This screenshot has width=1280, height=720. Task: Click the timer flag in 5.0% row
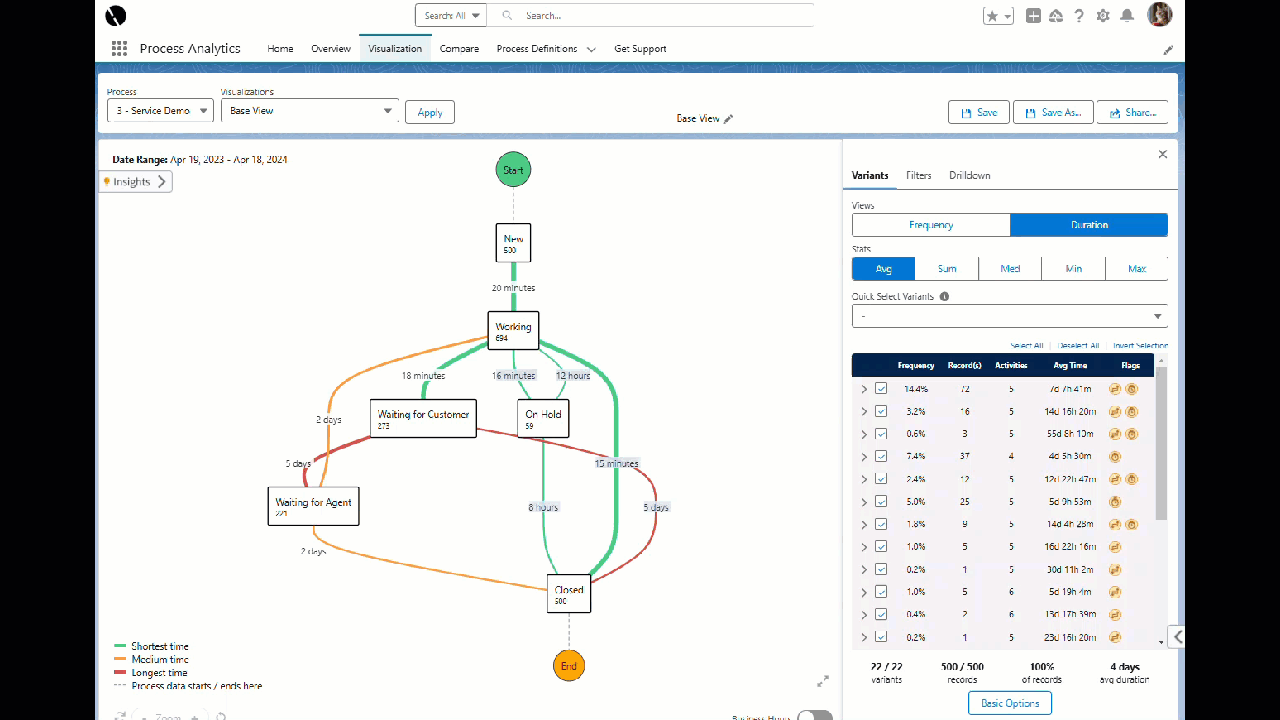point(1115,502)
